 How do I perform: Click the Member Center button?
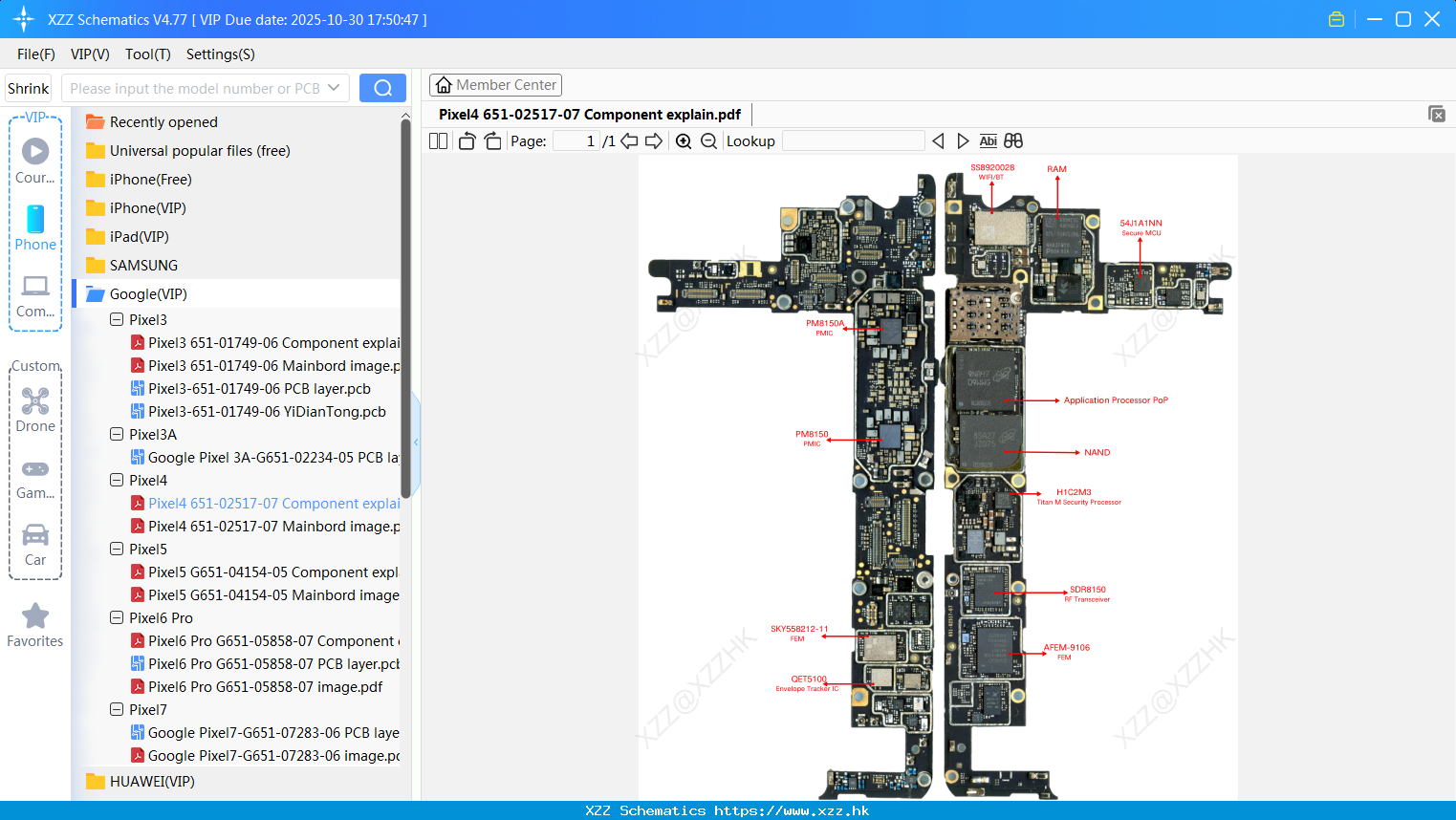tap(495, 85)
